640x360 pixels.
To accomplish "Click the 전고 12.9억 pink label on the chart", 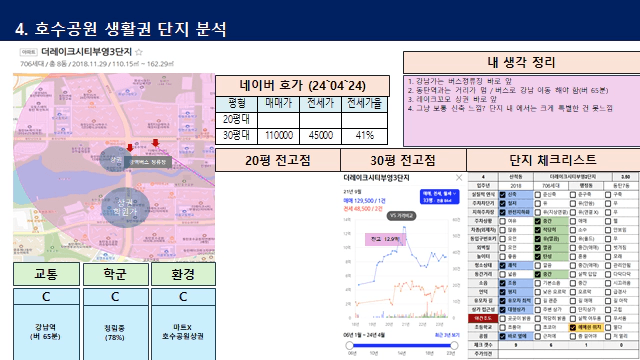I will click(385, 239).
